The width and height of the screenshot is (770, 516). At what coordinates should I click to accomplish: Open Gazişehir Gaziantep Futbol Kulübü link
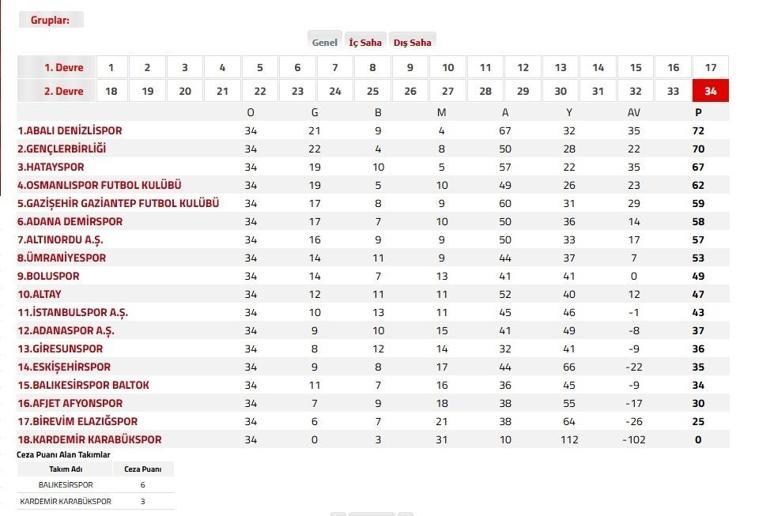click(118, 203)
